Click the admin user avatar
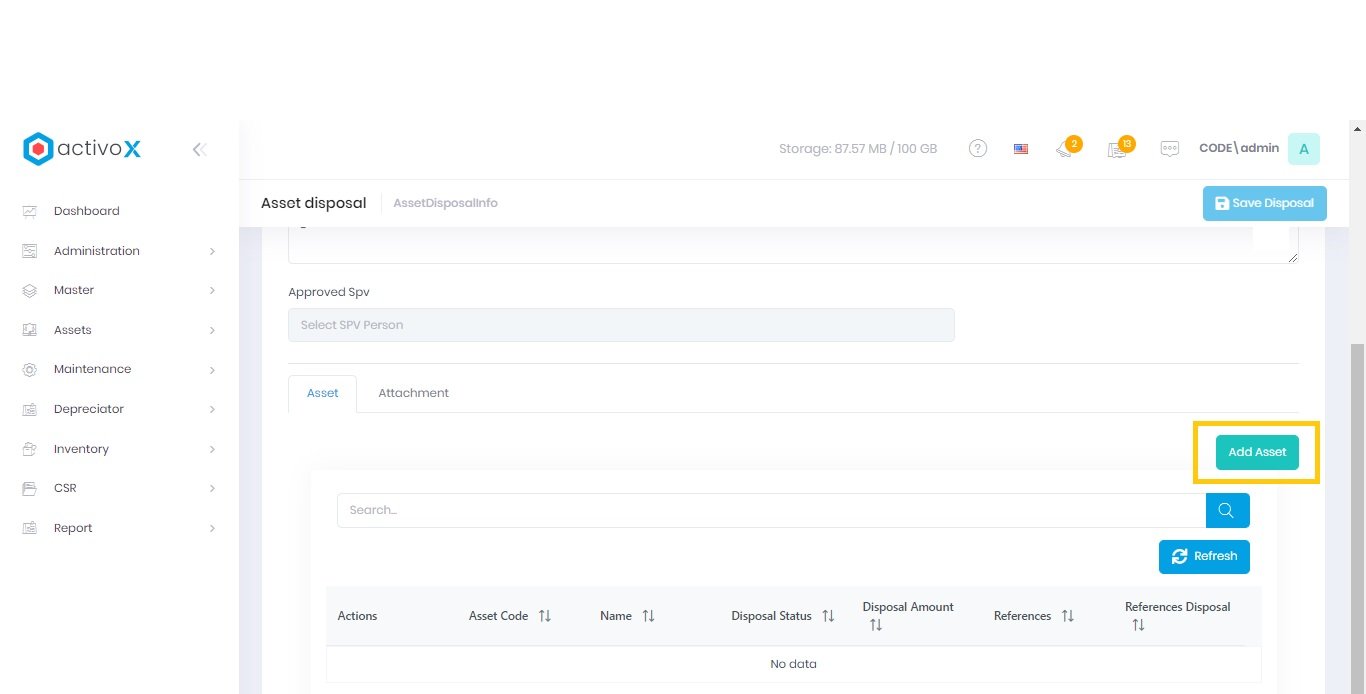Screen dimensions: 1366x694 pos(1303,149)
